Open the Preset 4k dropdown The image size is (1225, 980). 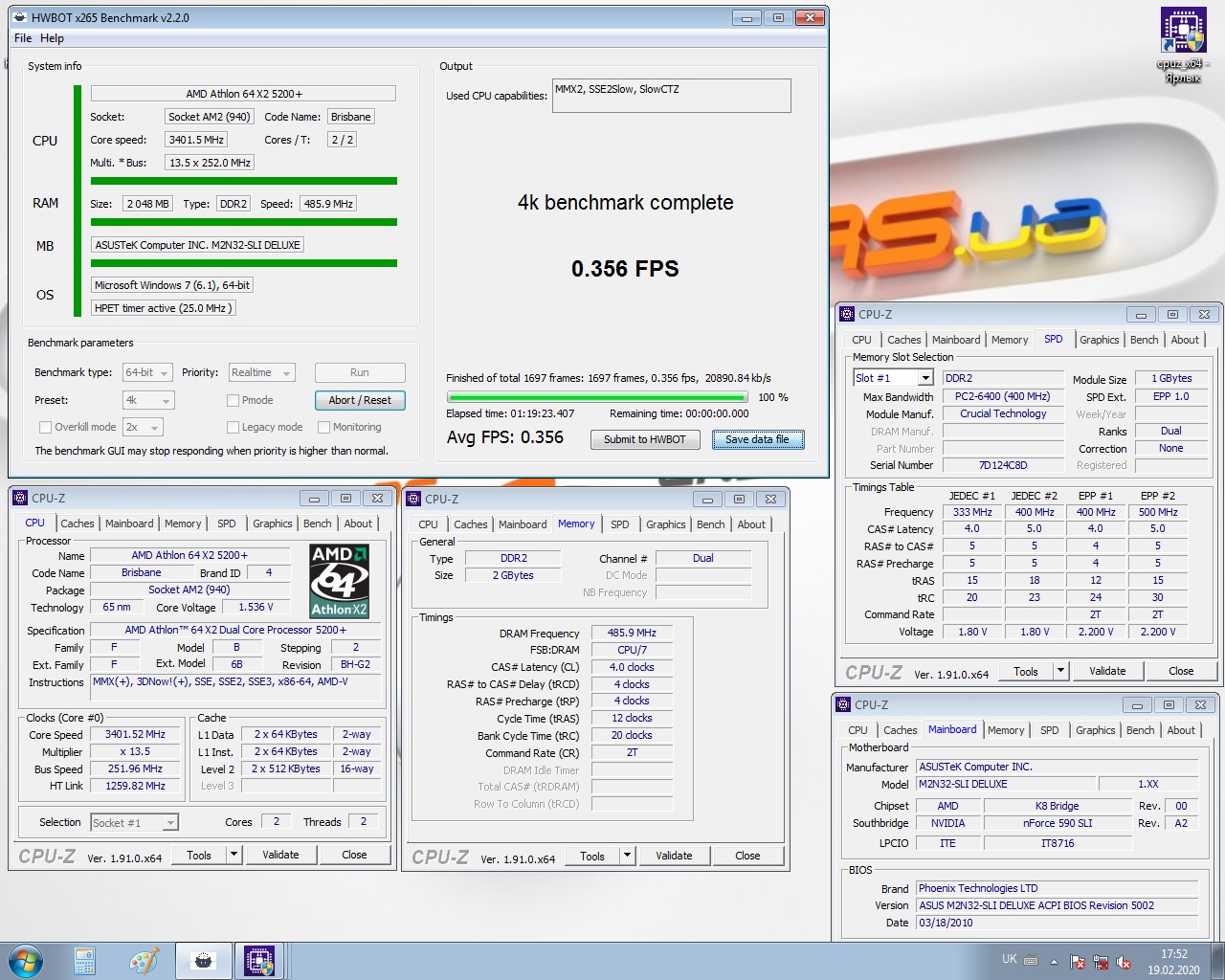(x=147, y=400)
